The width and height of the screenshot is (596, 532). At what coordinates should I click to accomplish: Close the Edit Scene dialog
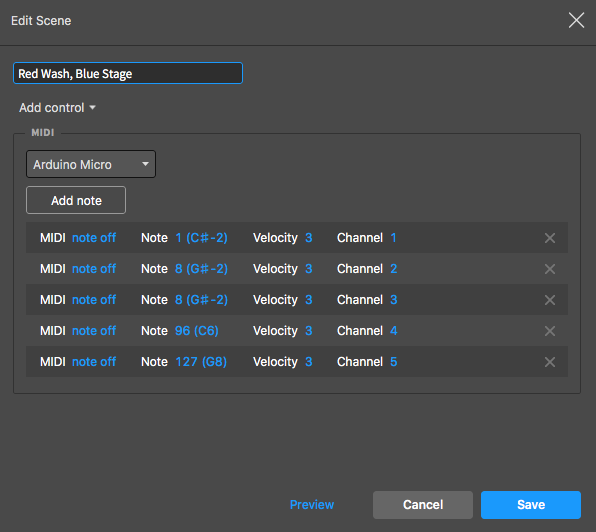(576, 20)
